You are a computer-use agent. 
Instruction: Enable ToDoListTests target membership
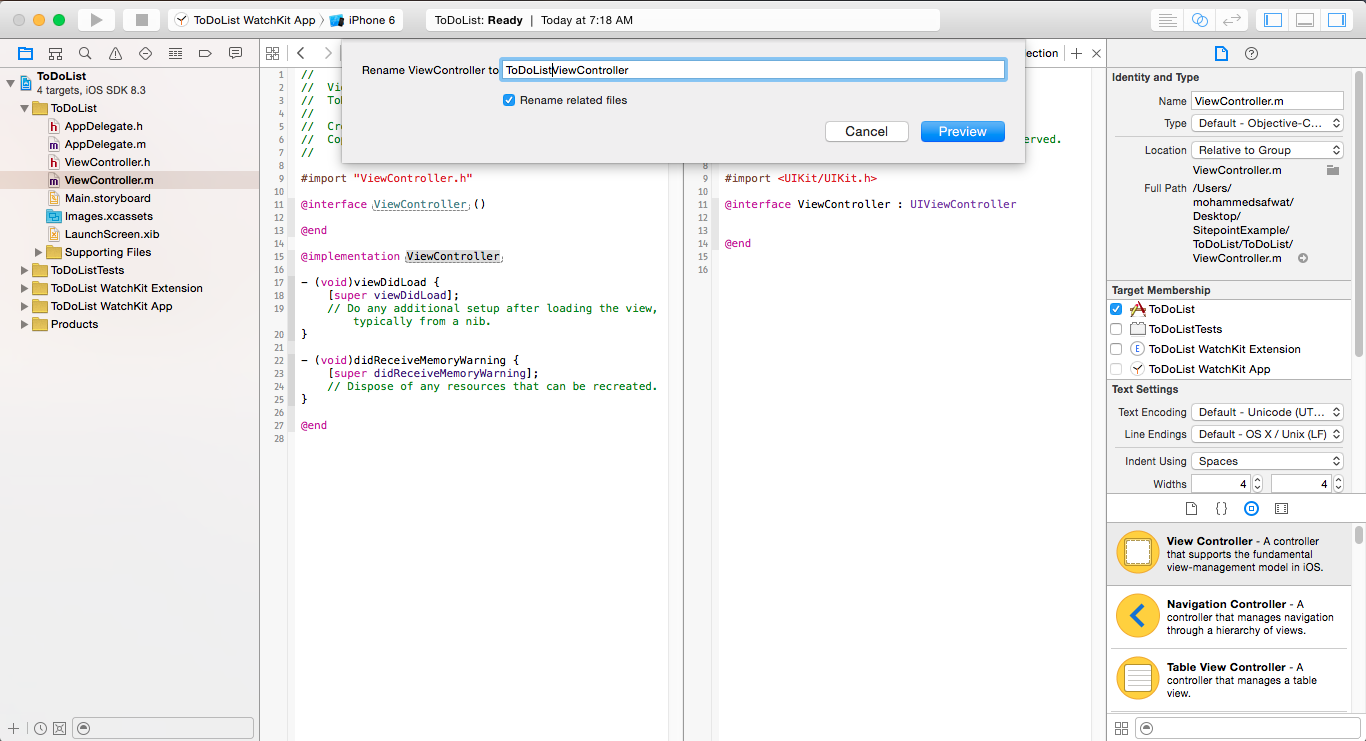tap(1116, 329)
